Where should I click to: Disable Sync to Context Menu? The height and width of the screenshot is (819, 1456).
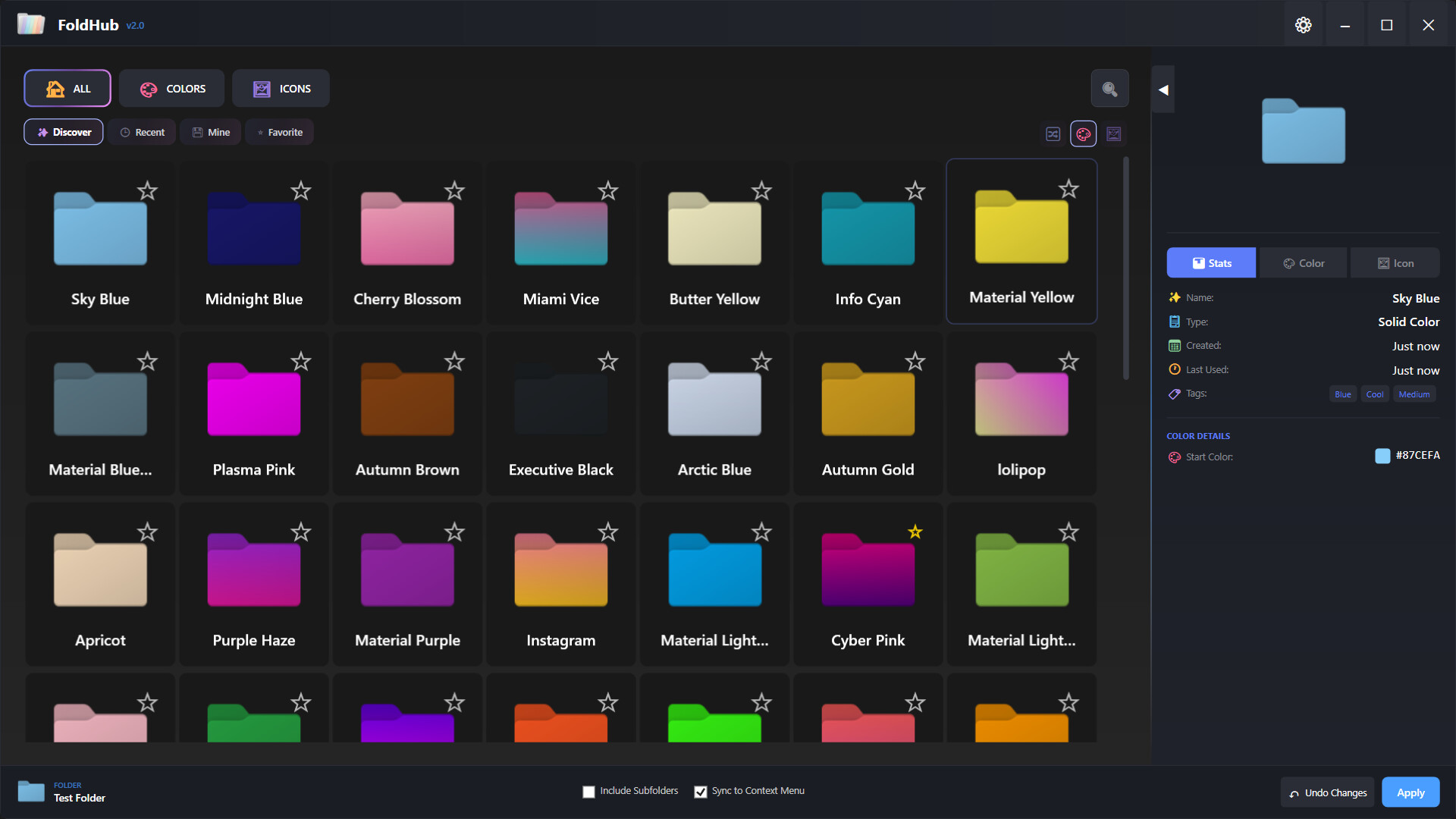[x=701, y=791]
